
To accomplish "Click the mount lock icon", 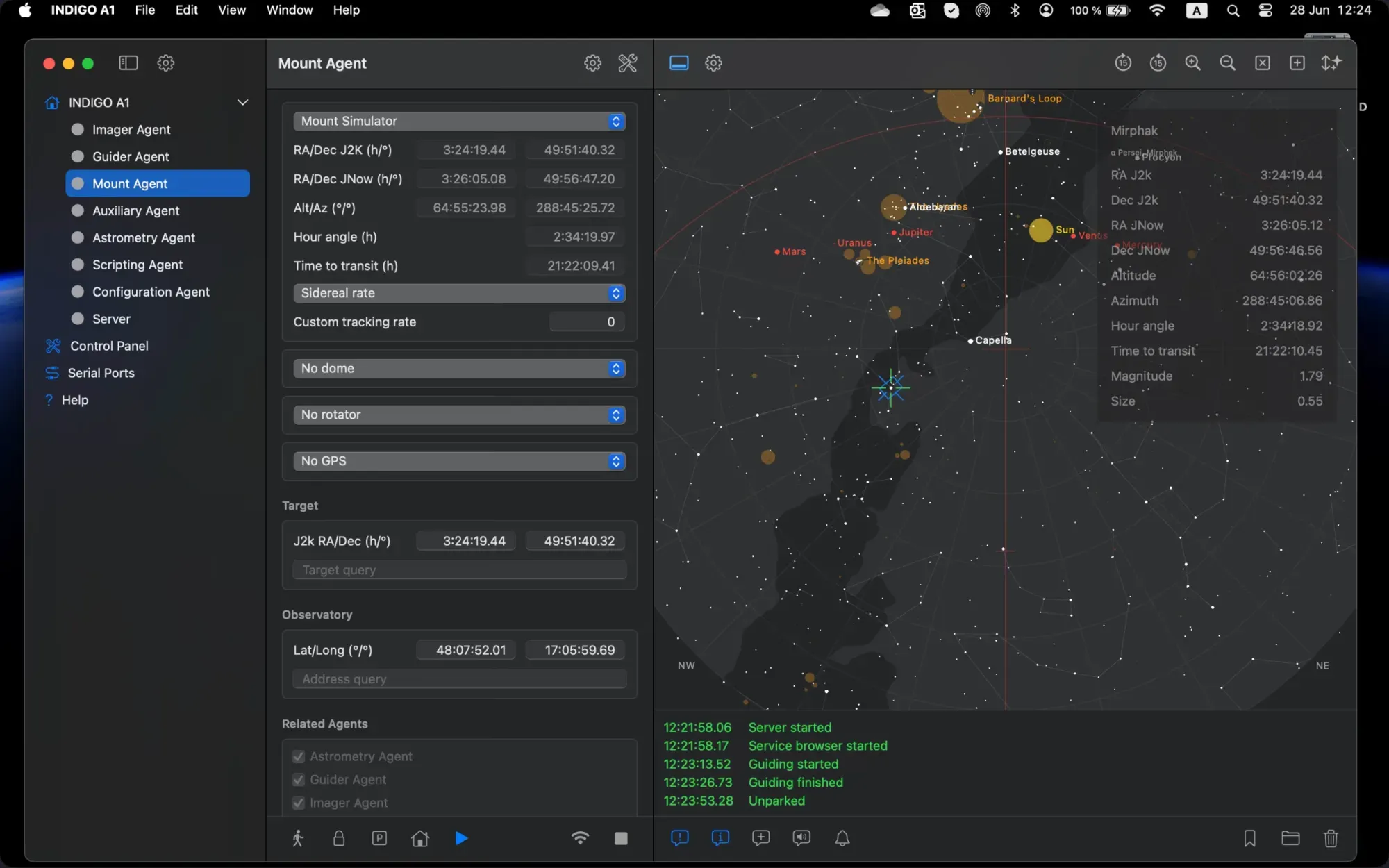I will coord(339,838).
